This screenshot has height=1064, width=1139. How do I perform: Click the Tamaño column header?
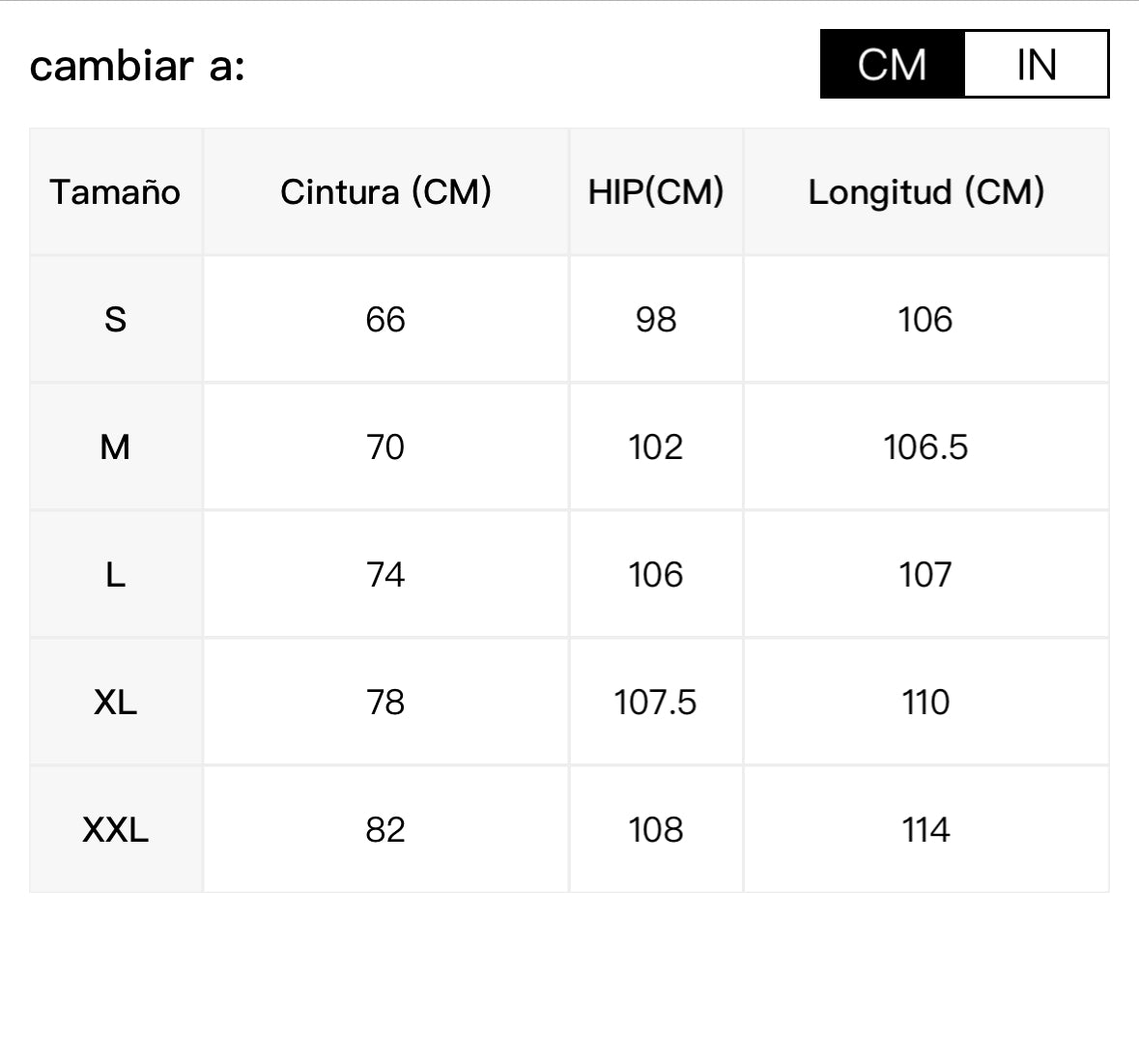pos(115,192)
